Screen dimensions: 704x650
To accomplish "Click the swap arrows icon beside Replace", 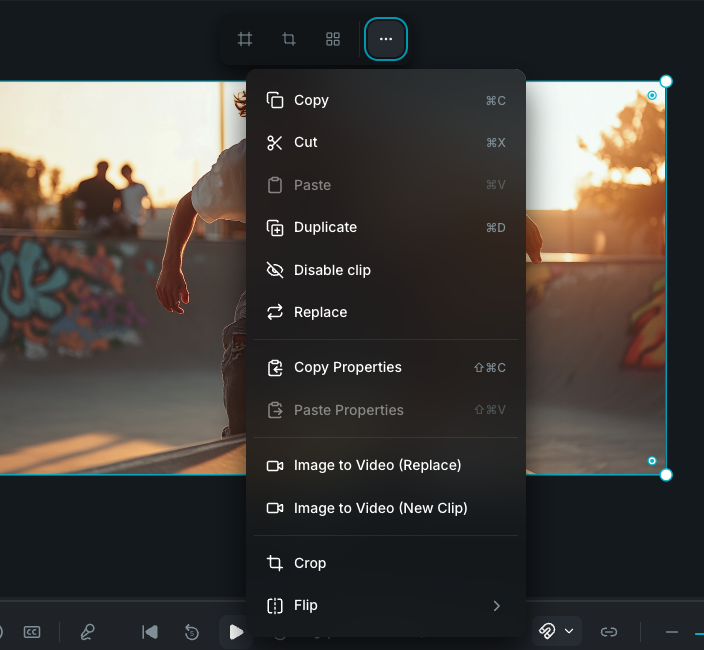I will tap(275, 312).
